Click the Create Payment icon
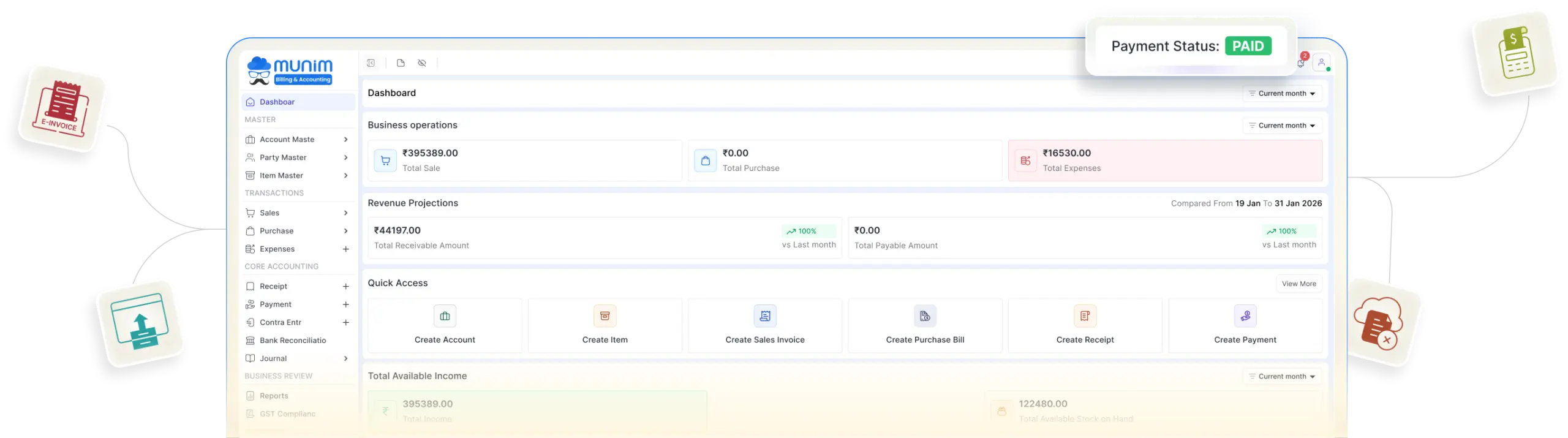The width and height of the screenshot is (1568, 438). pyautogui.click(x=1245, y=317)
